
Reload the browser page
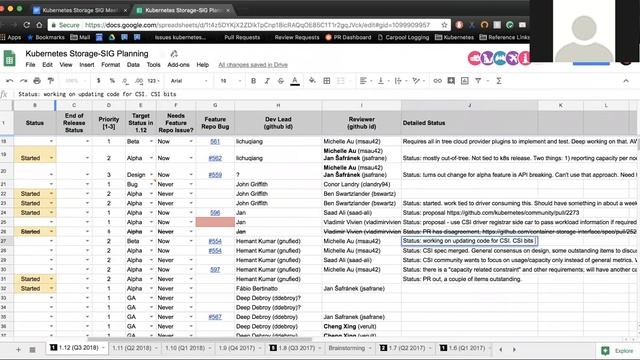coord(27,25)
